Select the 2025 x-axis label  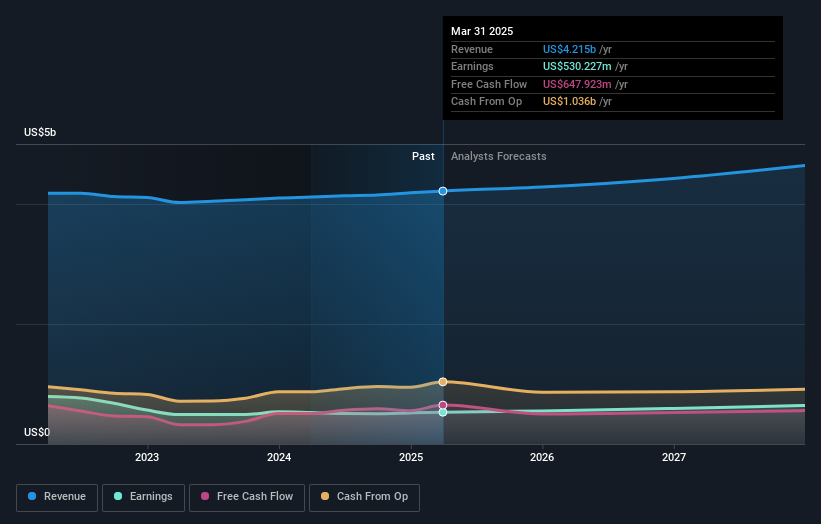[x=411, y=457]
